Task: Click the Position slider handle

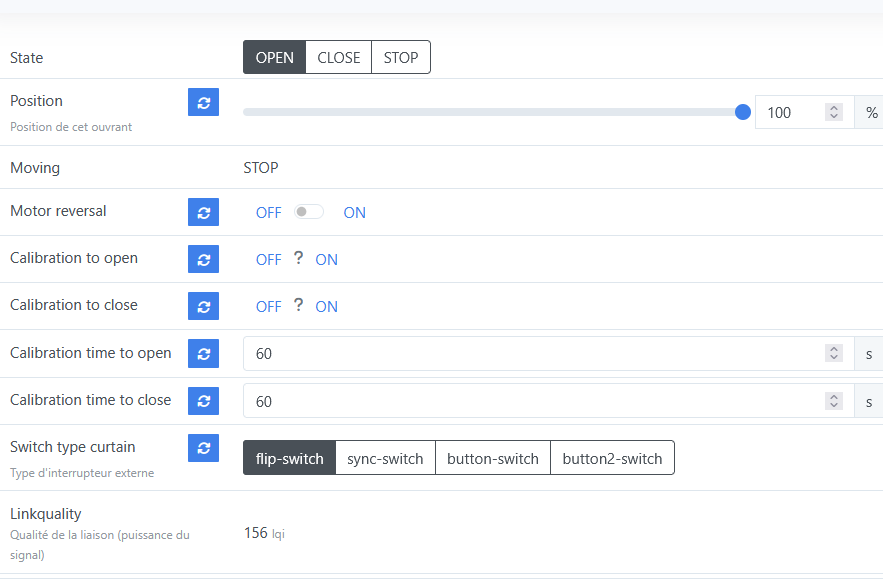Action: tap(743, 112)
